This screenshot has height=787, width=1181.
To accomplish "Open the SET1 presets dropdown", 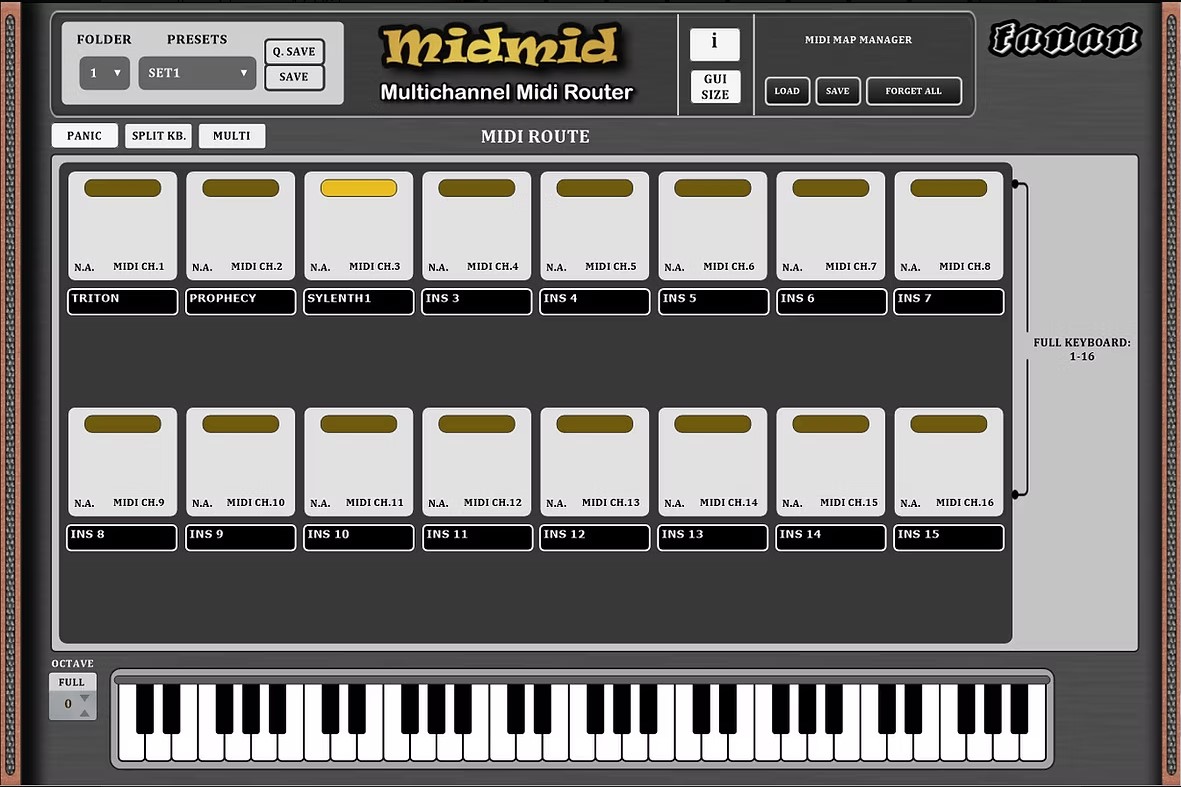I will pos(196,73).
